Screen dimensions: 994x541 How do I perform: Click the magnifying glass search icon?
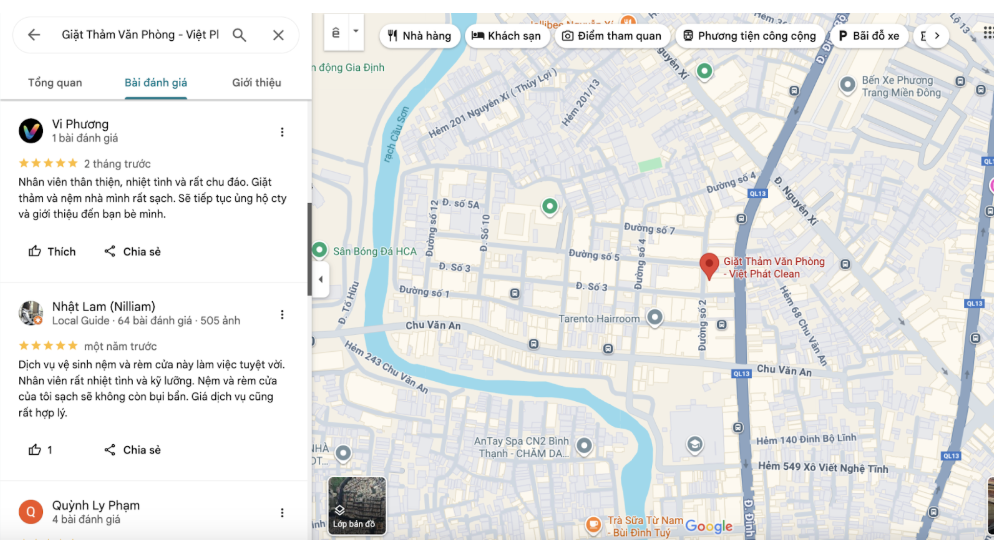pos(240,35)
